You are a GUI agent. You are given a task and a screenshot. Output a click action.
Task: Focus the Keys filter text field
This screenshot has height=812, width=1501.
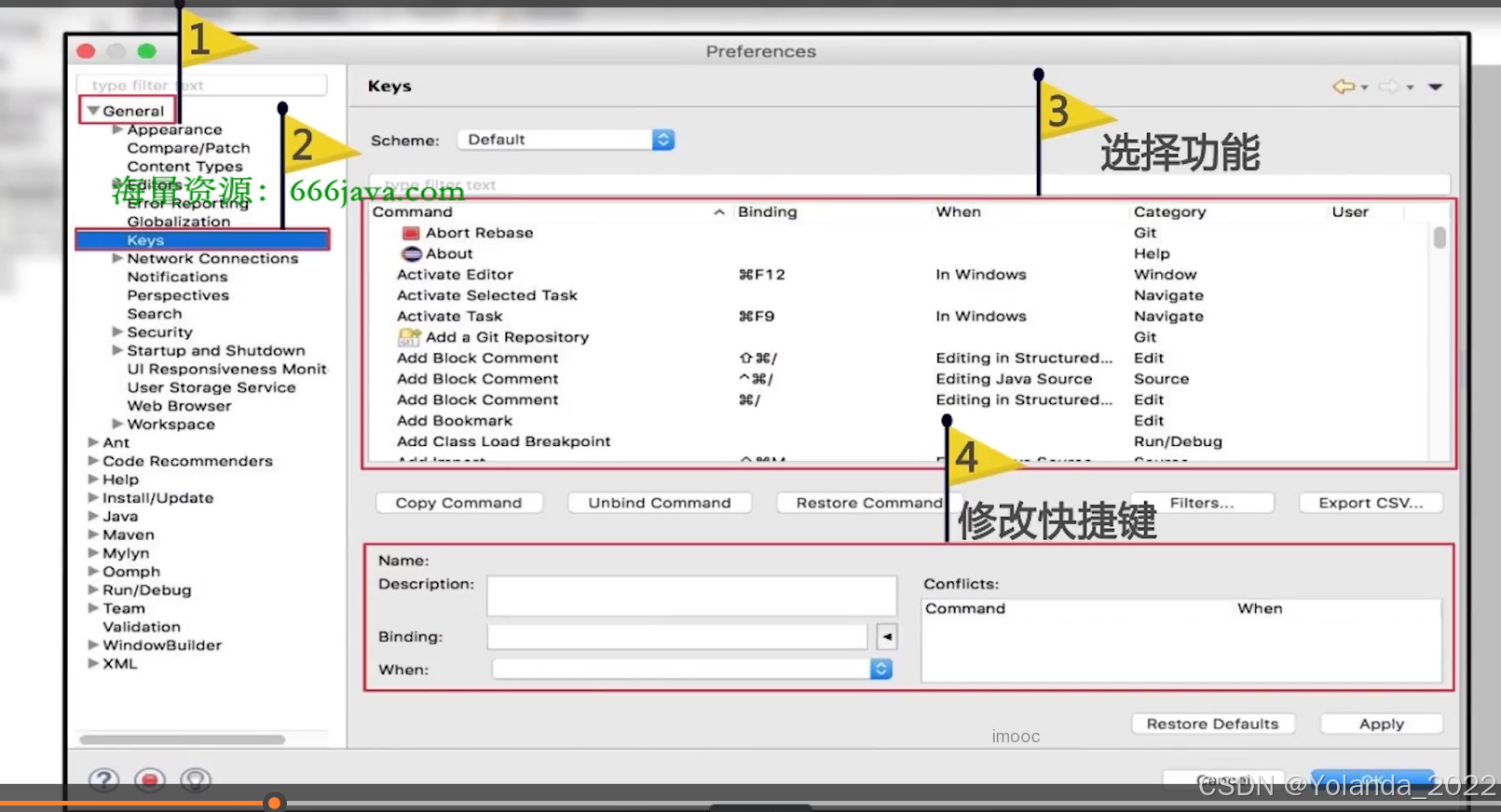tap(909, 184)
